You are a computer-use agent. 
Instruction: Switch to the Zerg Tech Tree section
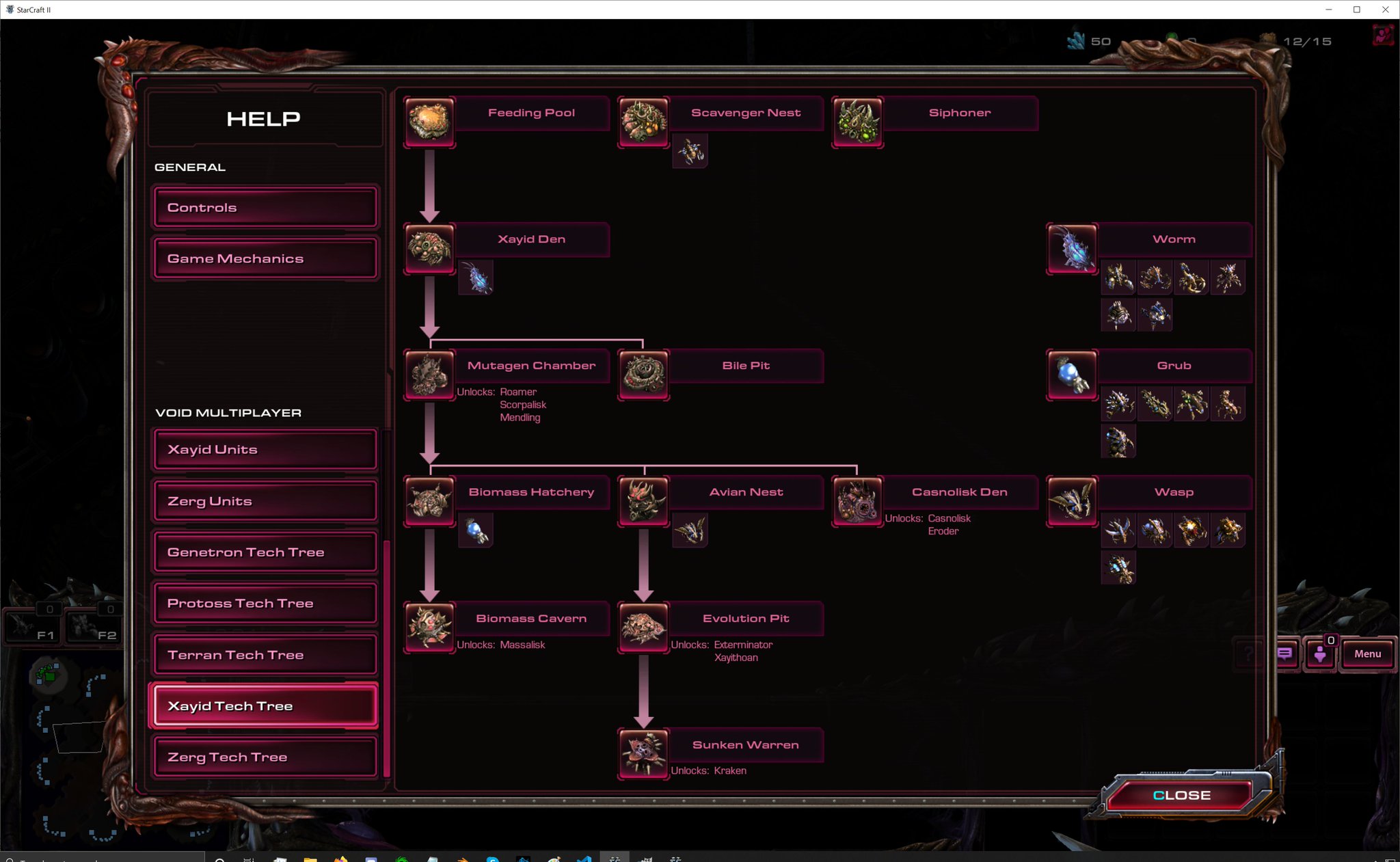pyautogui.click(x=265, y=757)
